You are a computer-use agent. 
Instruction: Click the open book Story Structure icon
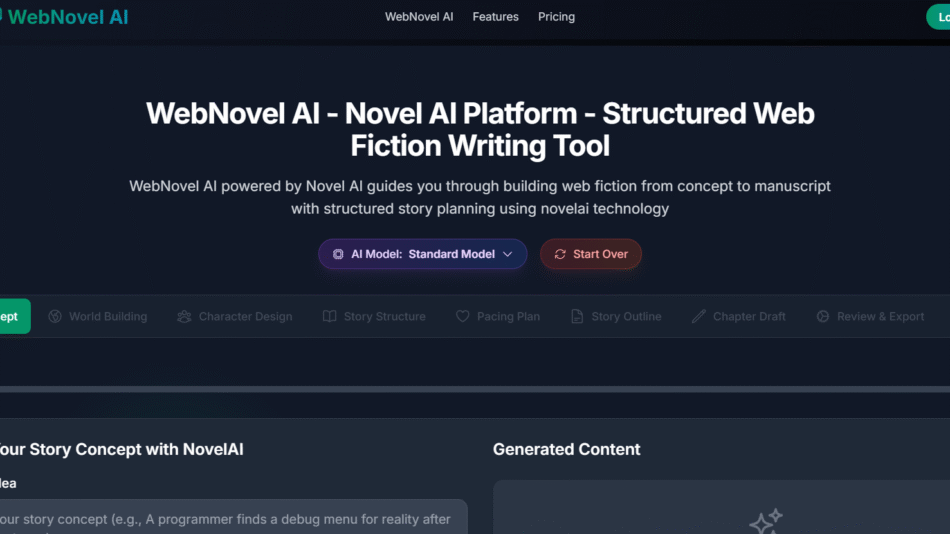tap(329, 316)
